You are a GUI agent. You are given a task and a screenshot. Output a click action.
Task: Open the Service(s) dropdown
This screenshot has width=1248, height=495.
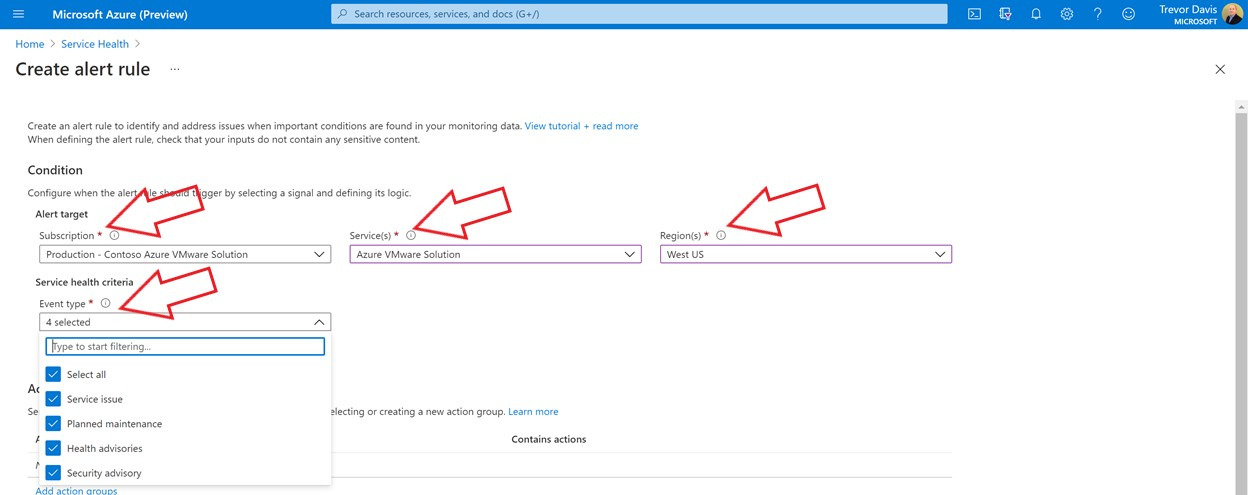(495, 254)
